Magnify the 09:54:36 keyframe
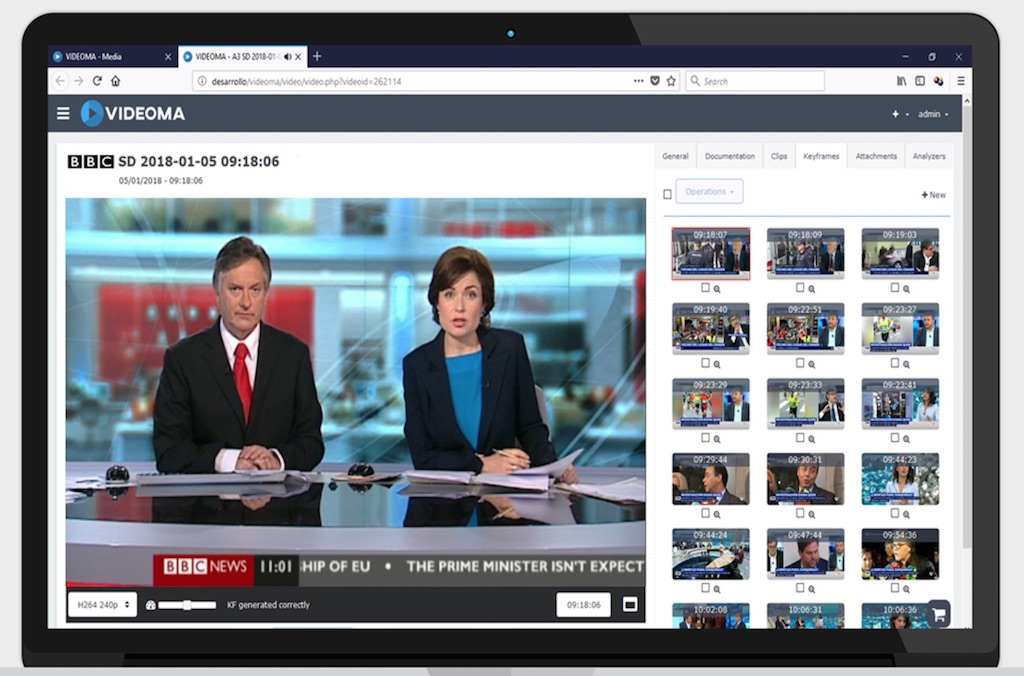Image resolution: width=1024 pixels, height=676 pixels. [906, 589]
